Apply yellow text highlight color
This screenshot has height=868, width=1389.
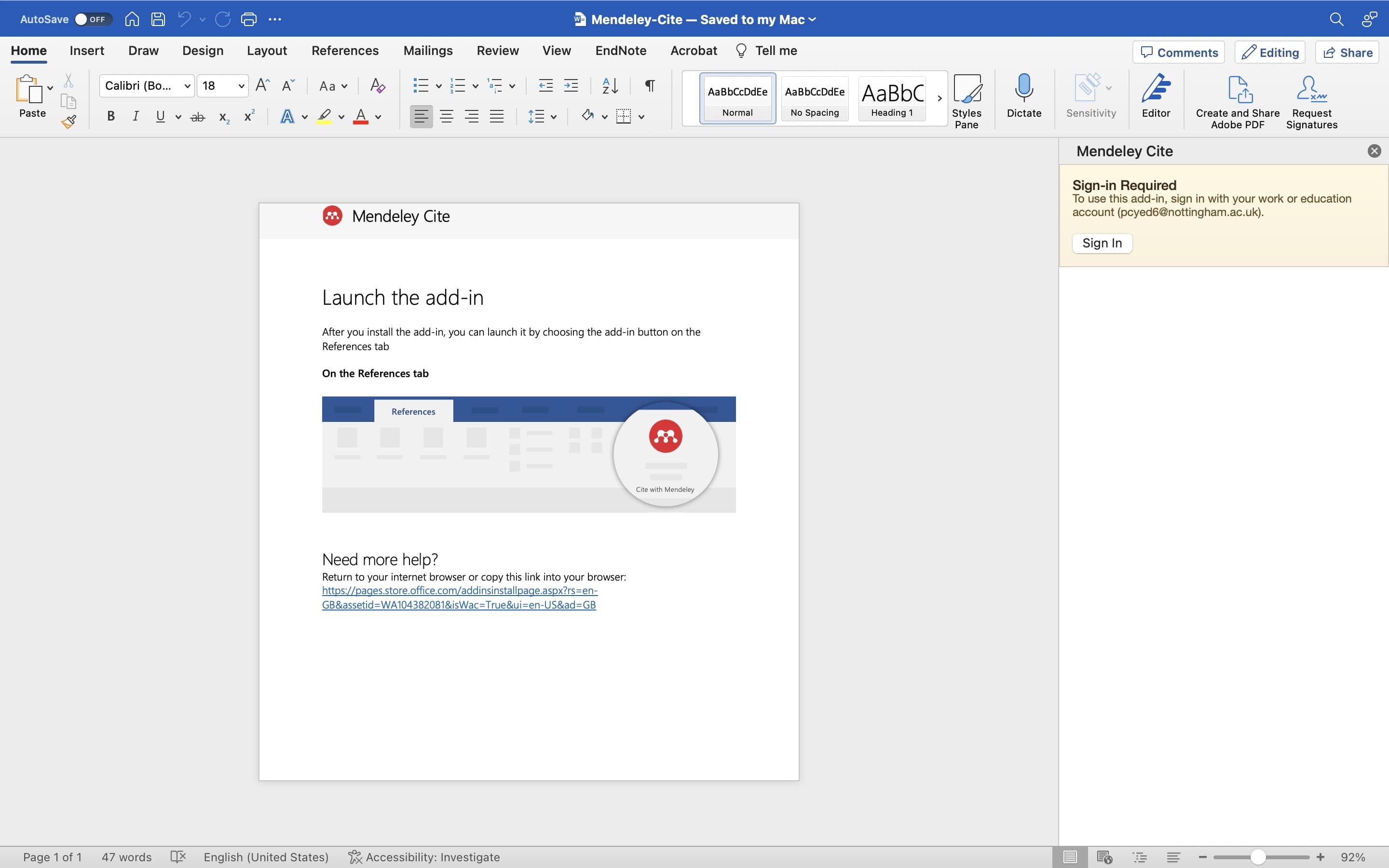pos(324,117)
